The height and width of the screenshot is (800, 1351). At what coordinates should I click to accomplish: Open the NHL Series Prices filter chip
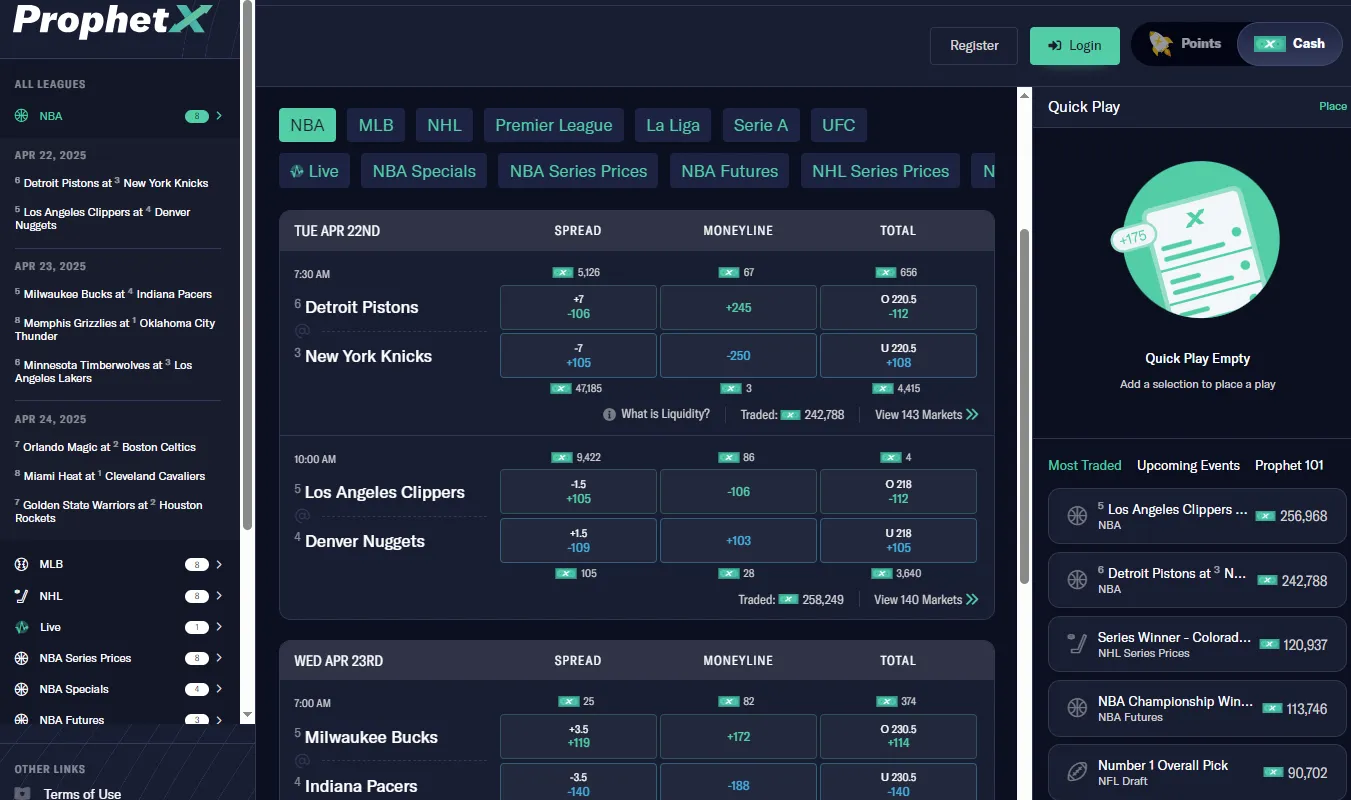(x=881, y=171)
